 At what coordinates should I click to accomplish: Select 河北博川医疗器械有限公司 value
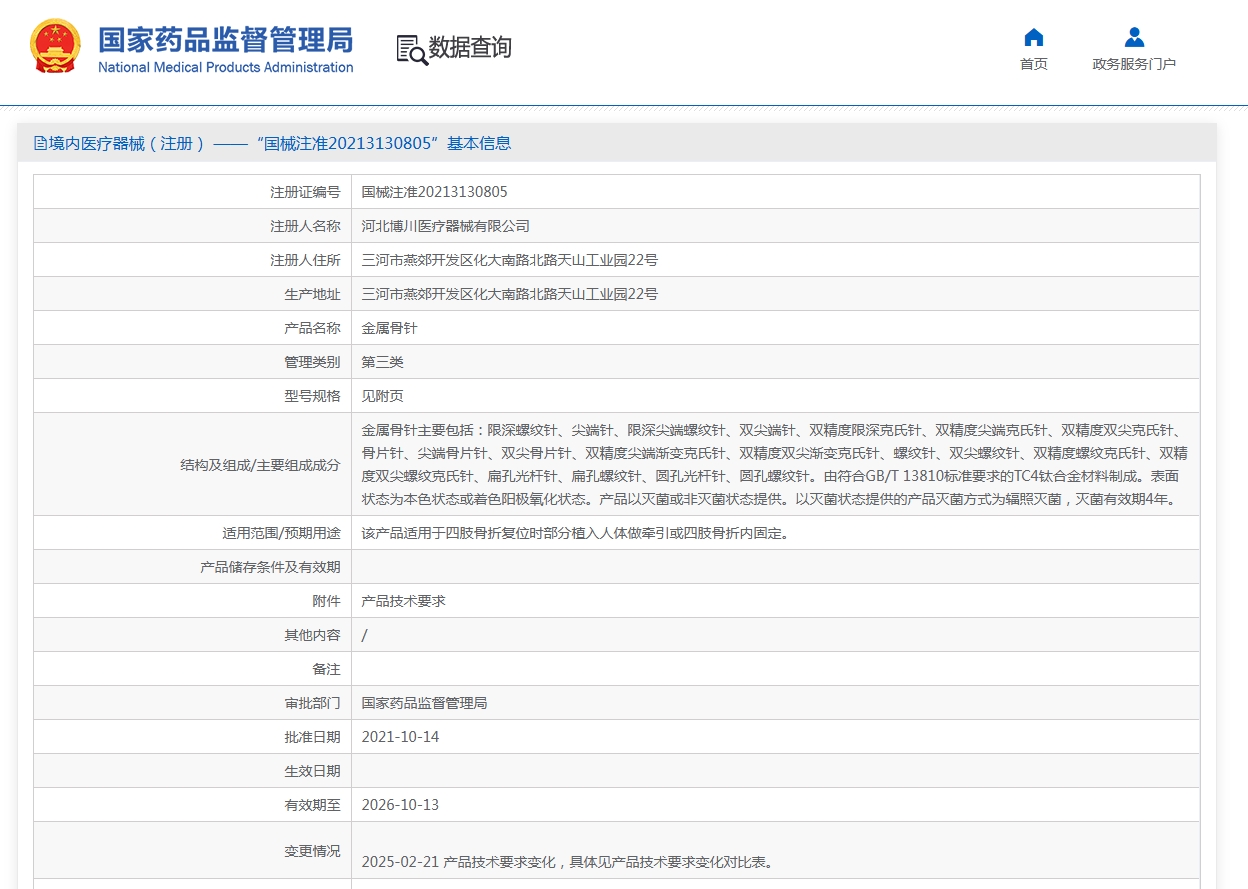pyautogui.click(x=445, y=226)
